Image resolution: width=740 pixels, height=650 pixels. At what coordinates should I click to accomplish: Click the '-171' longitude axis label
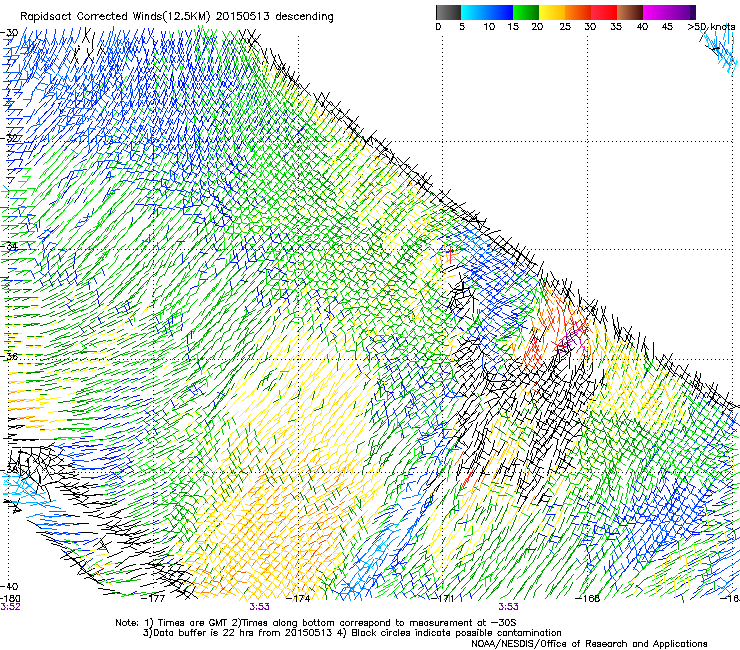(x=443, y=598)
